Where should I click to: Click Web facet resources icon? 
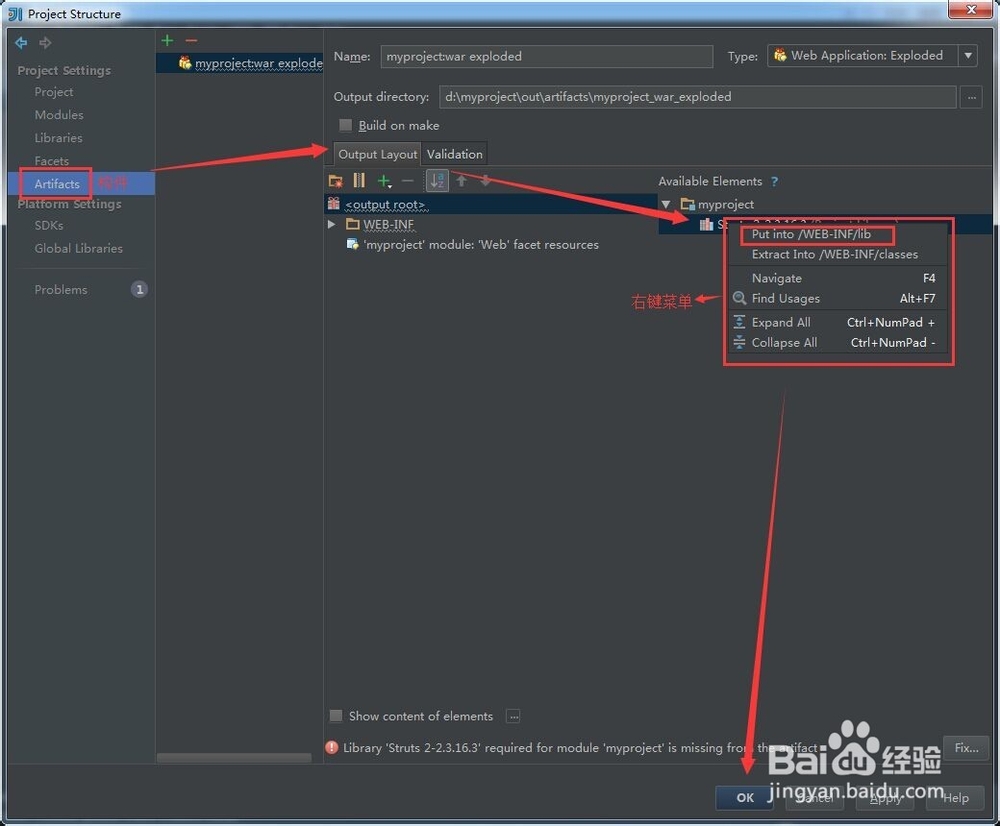(352, 244)
